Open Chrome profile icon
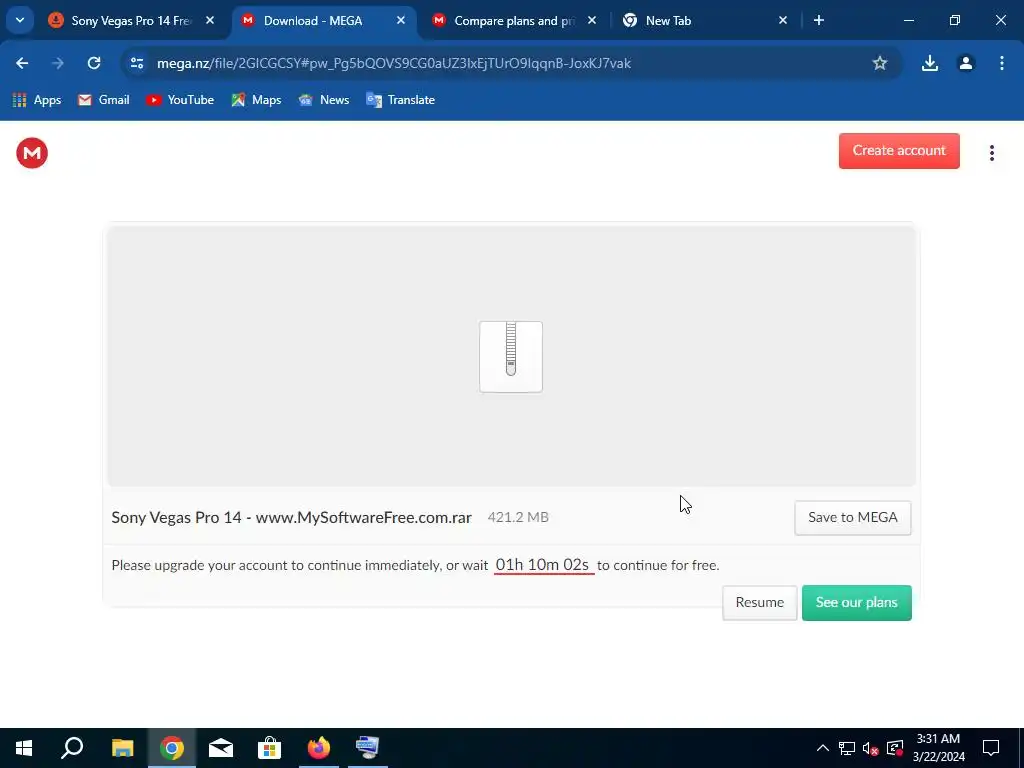 [x=966, y=63]
